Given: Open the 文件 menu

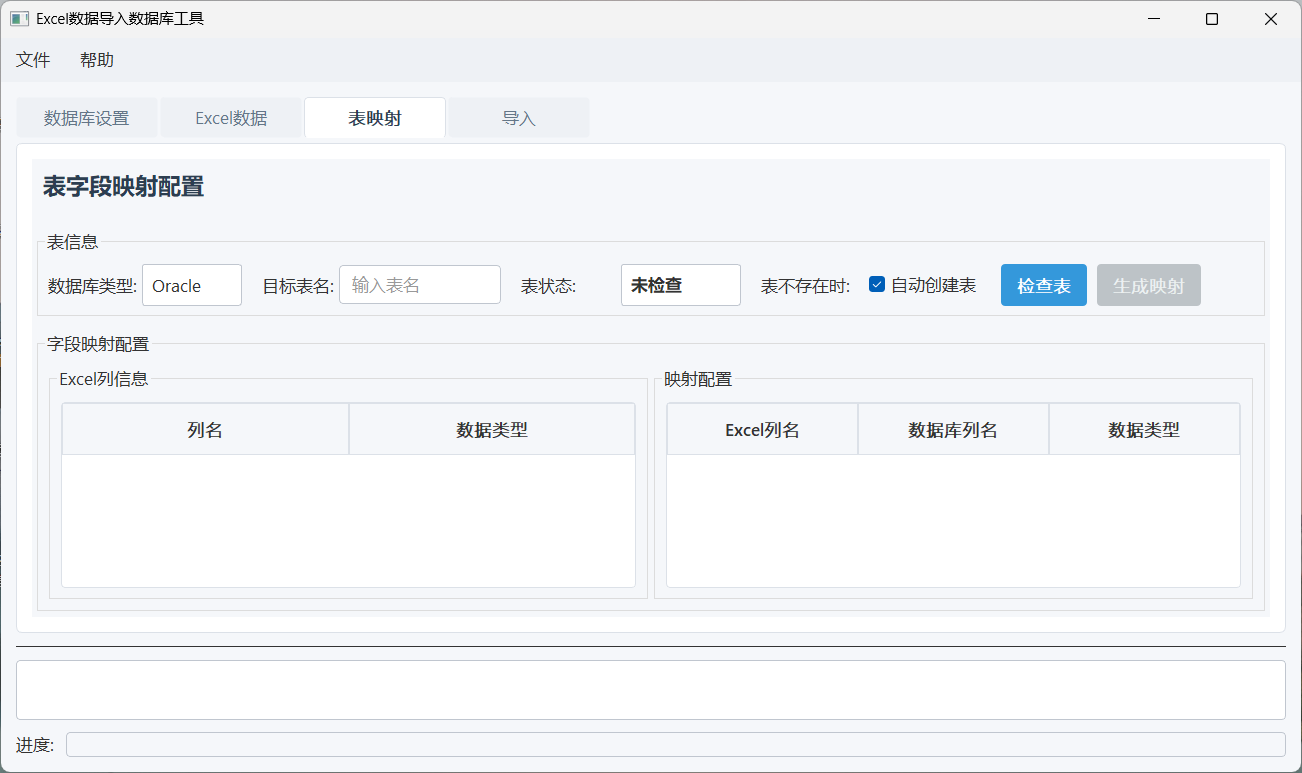Looking at the screenshot, I should 33,60.
